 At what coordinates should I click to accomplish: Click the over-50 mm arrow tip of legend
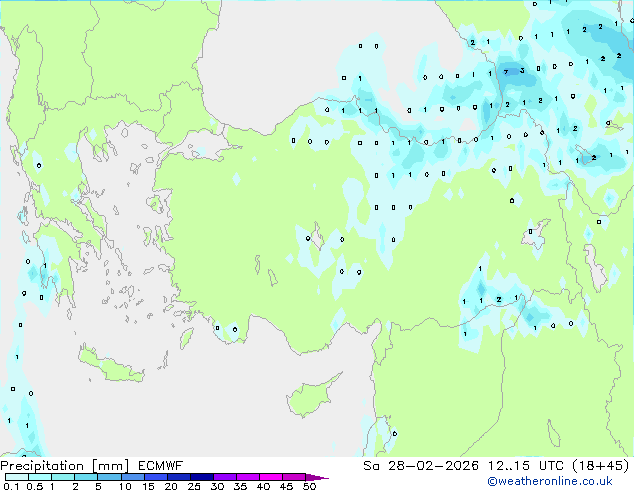coord(317,477)
